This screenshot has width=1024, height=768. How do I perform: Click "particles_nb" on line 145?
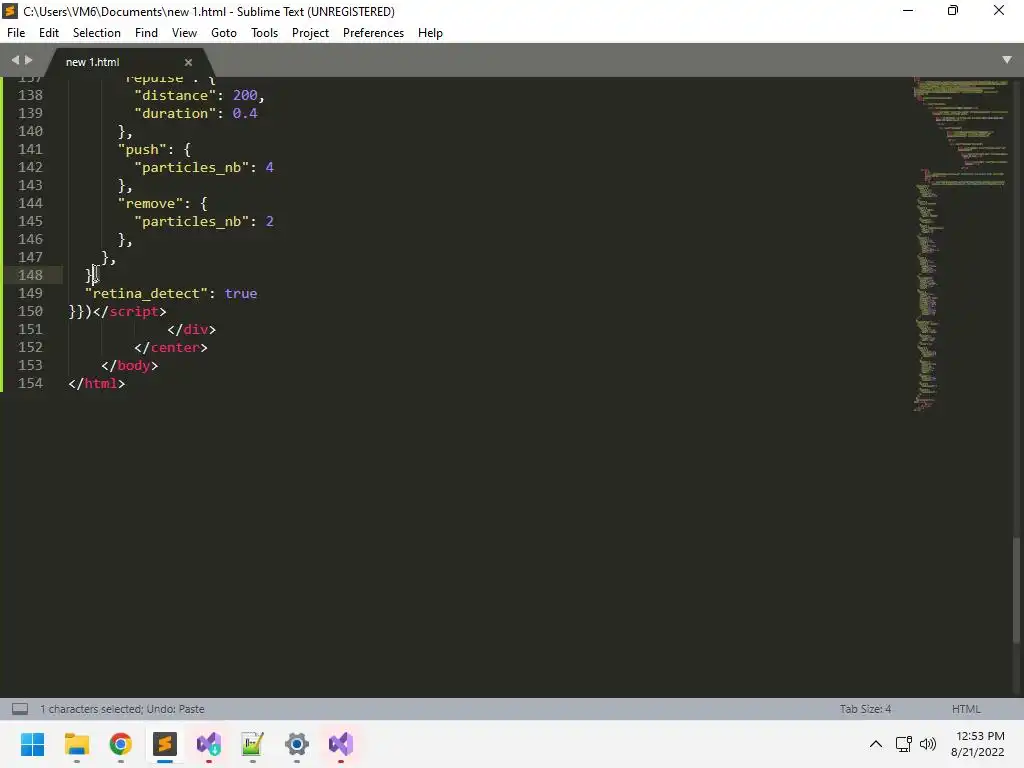coord(191,221)
